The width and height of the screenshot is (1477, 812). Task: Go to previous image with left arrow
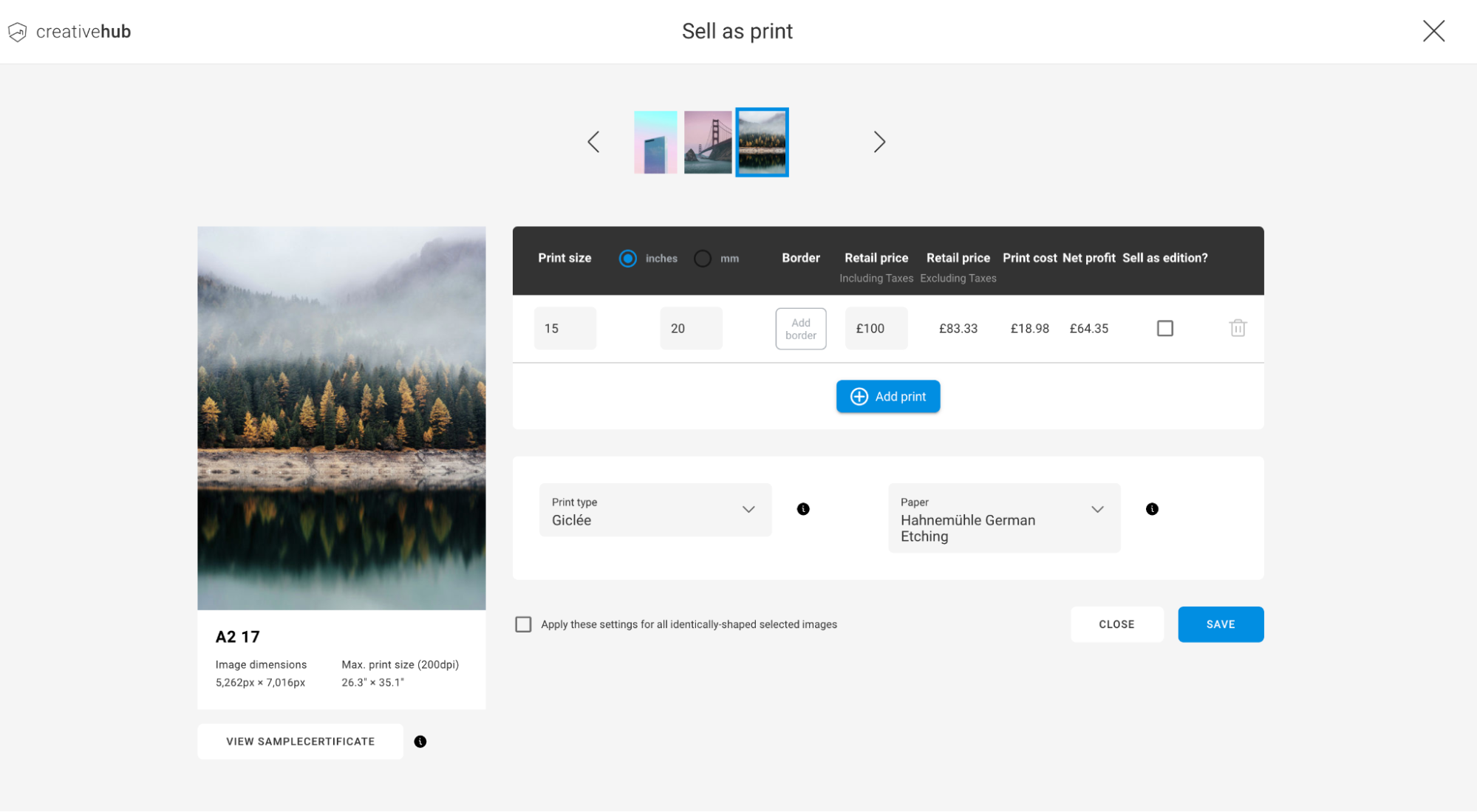click(x=593, y=142)
